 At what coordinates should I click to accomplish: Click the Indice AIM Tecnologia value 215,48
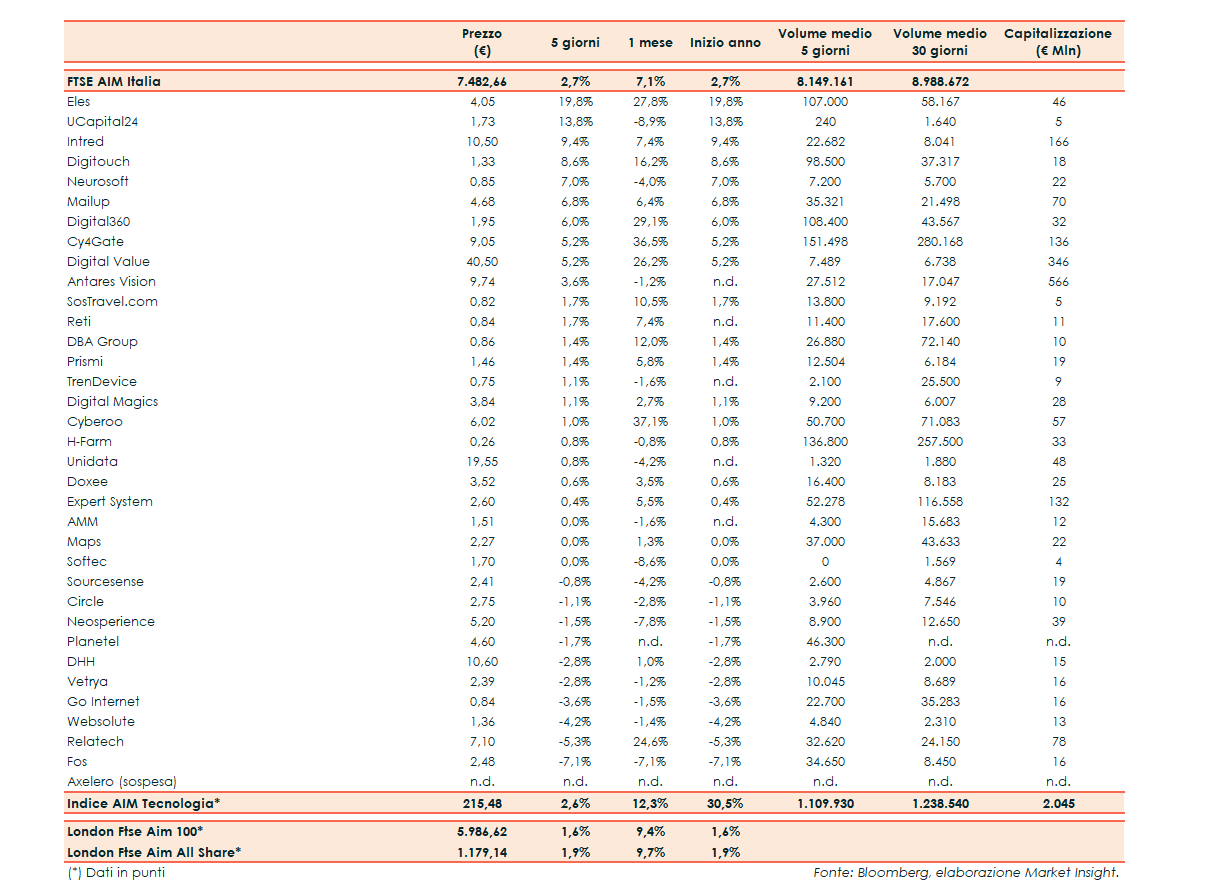[x=482, y=804]
